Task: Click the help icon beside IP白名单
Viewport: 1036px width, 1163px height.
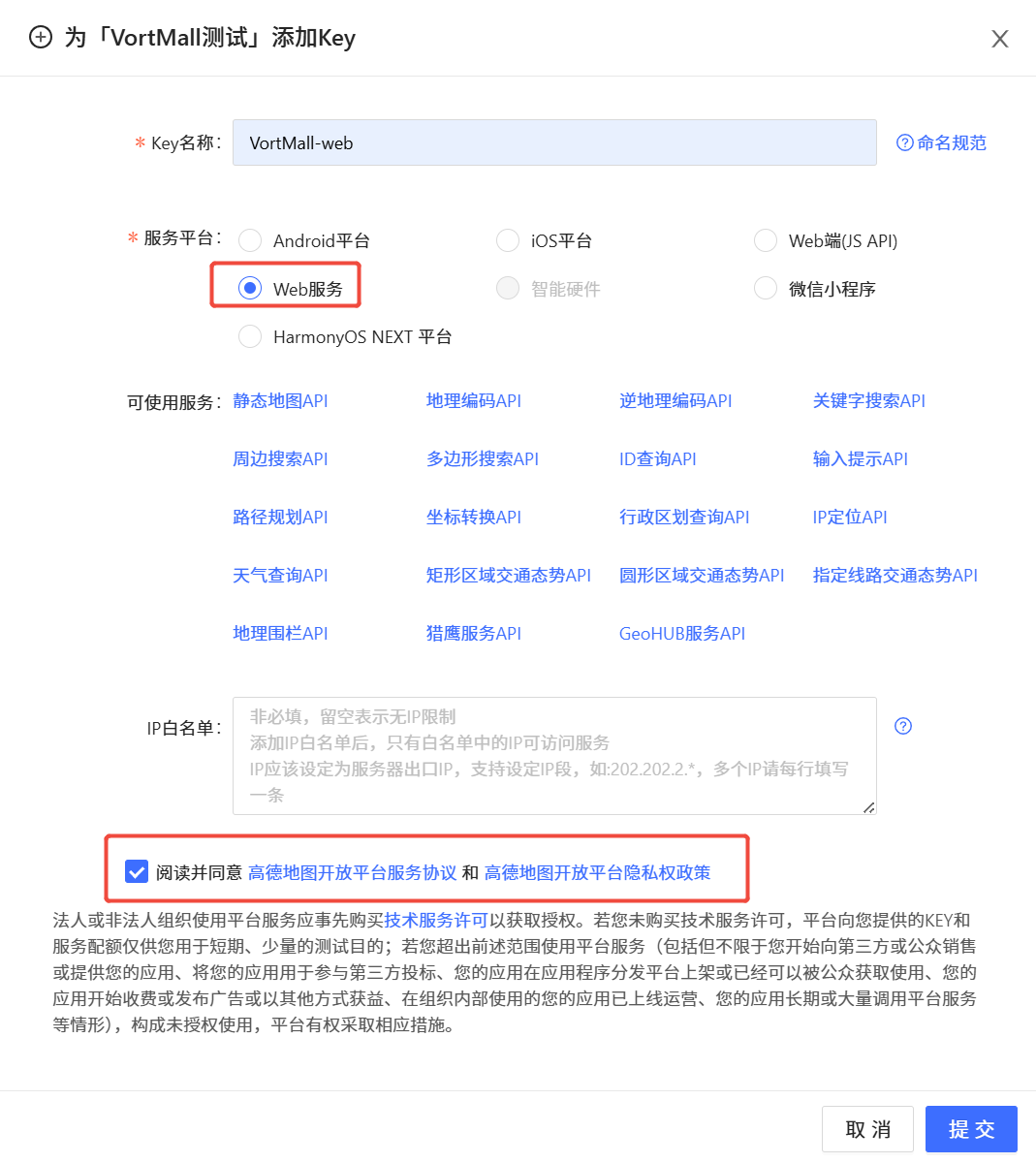Action: click(903, 726)
